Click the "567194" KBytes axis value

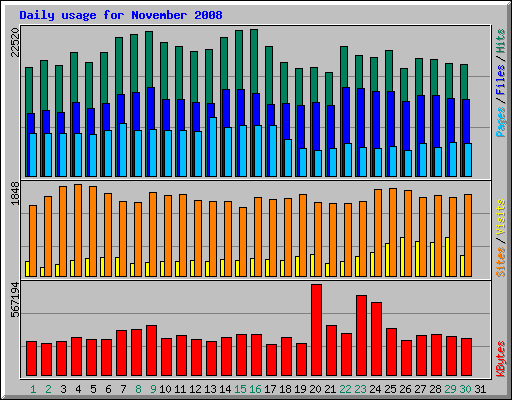[x=15, y=300]
